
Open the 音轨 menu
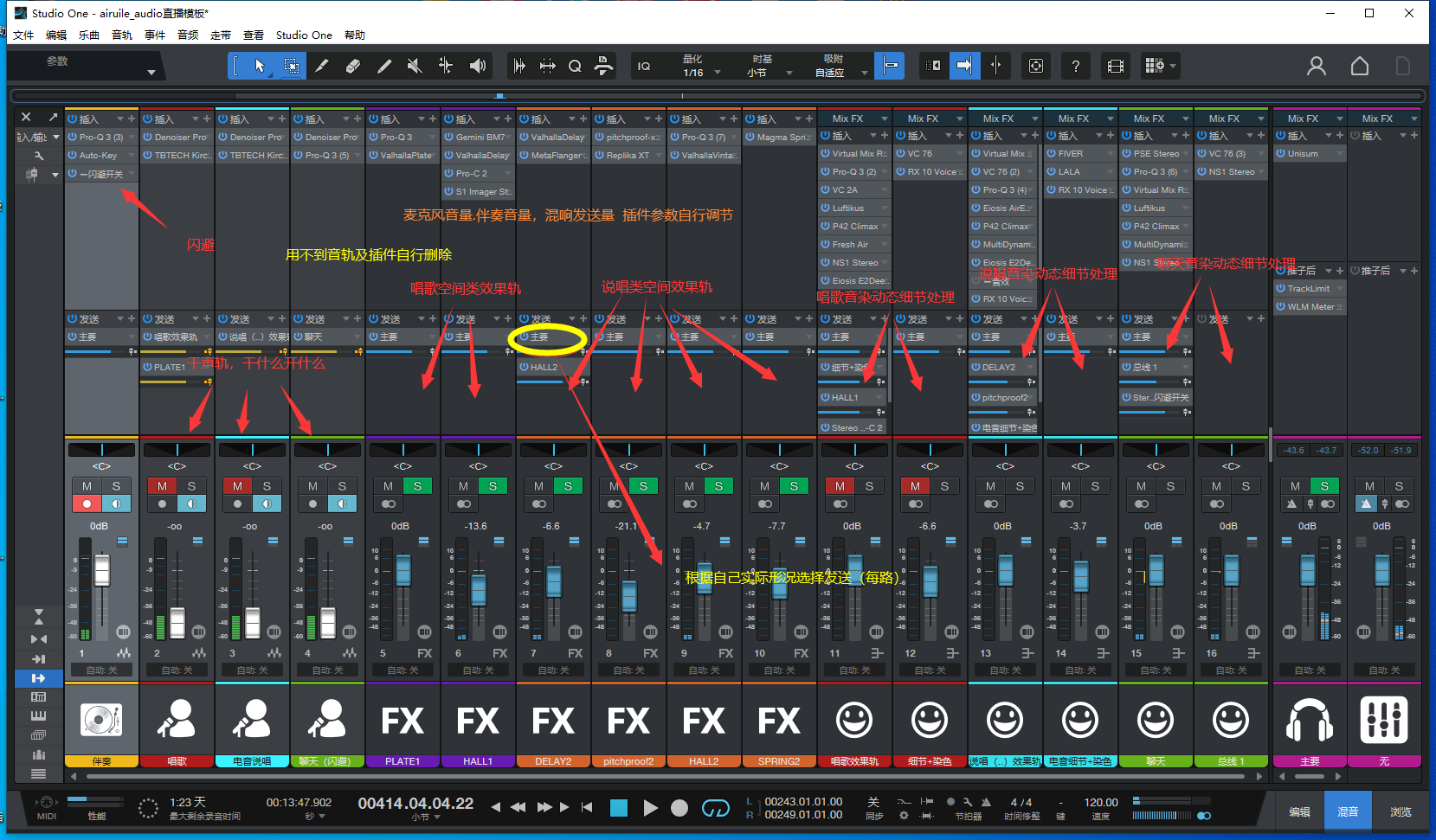[122, 35]
